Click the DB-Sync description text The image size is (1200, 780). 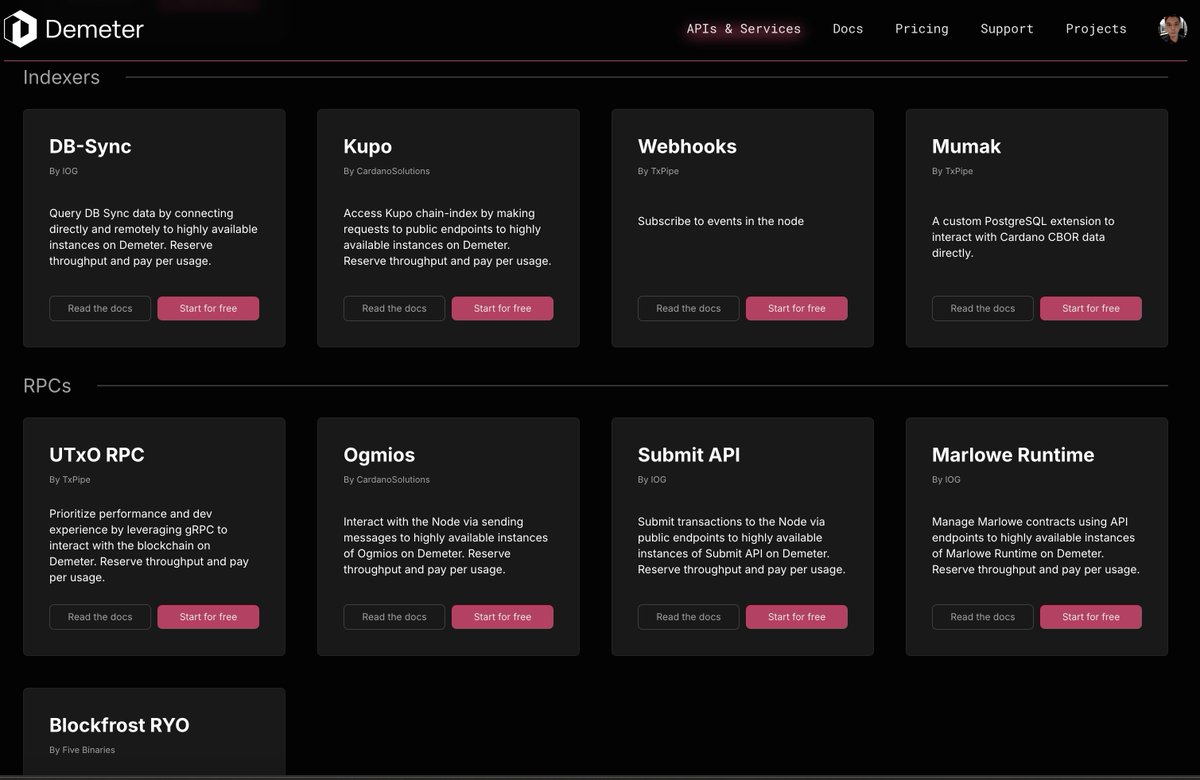[x=153, y=237]
